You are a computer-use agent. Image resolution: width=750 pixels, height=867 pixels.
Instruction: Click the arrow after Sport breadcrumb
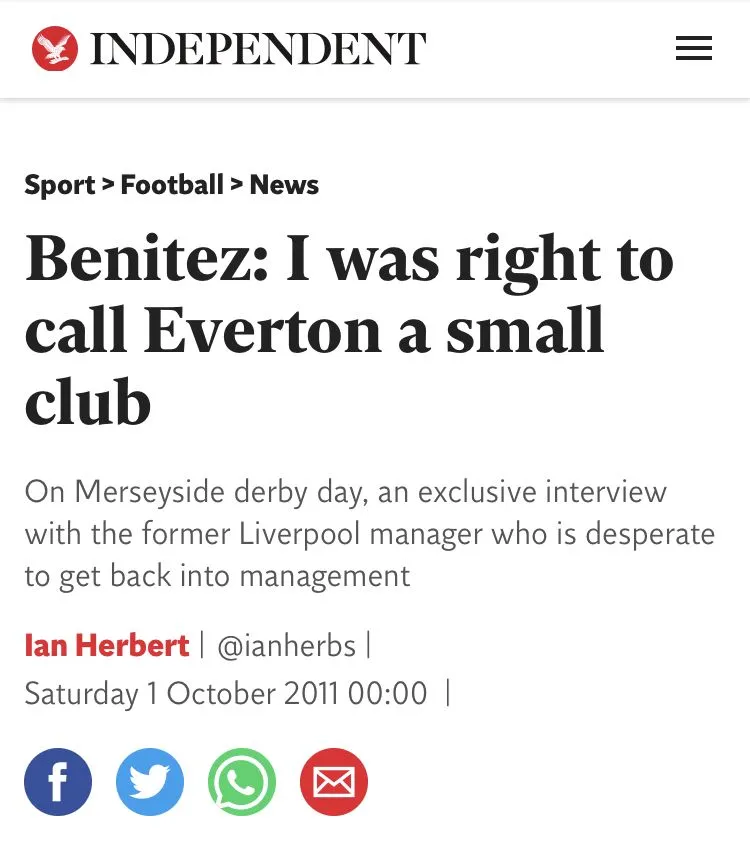108,184
